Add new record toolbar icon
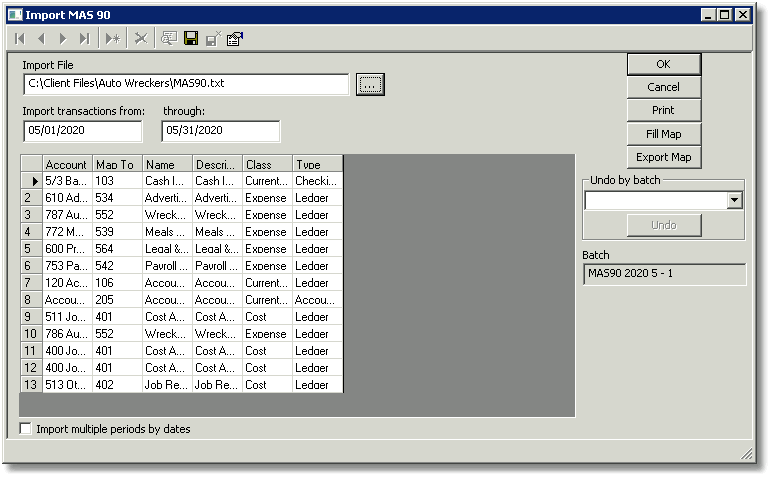771x478 pixels. 113,38
